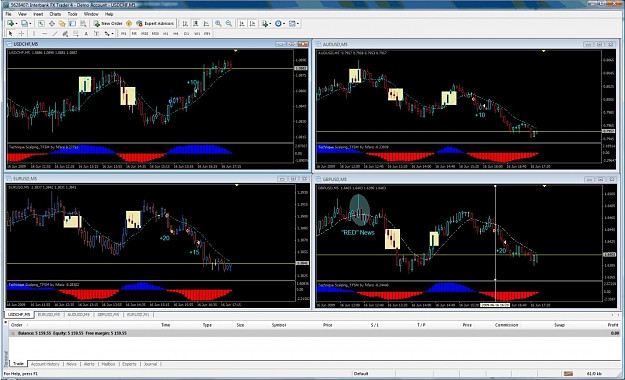
Task: Open a new chart via toolbar icon
Action: click(10, 24)
